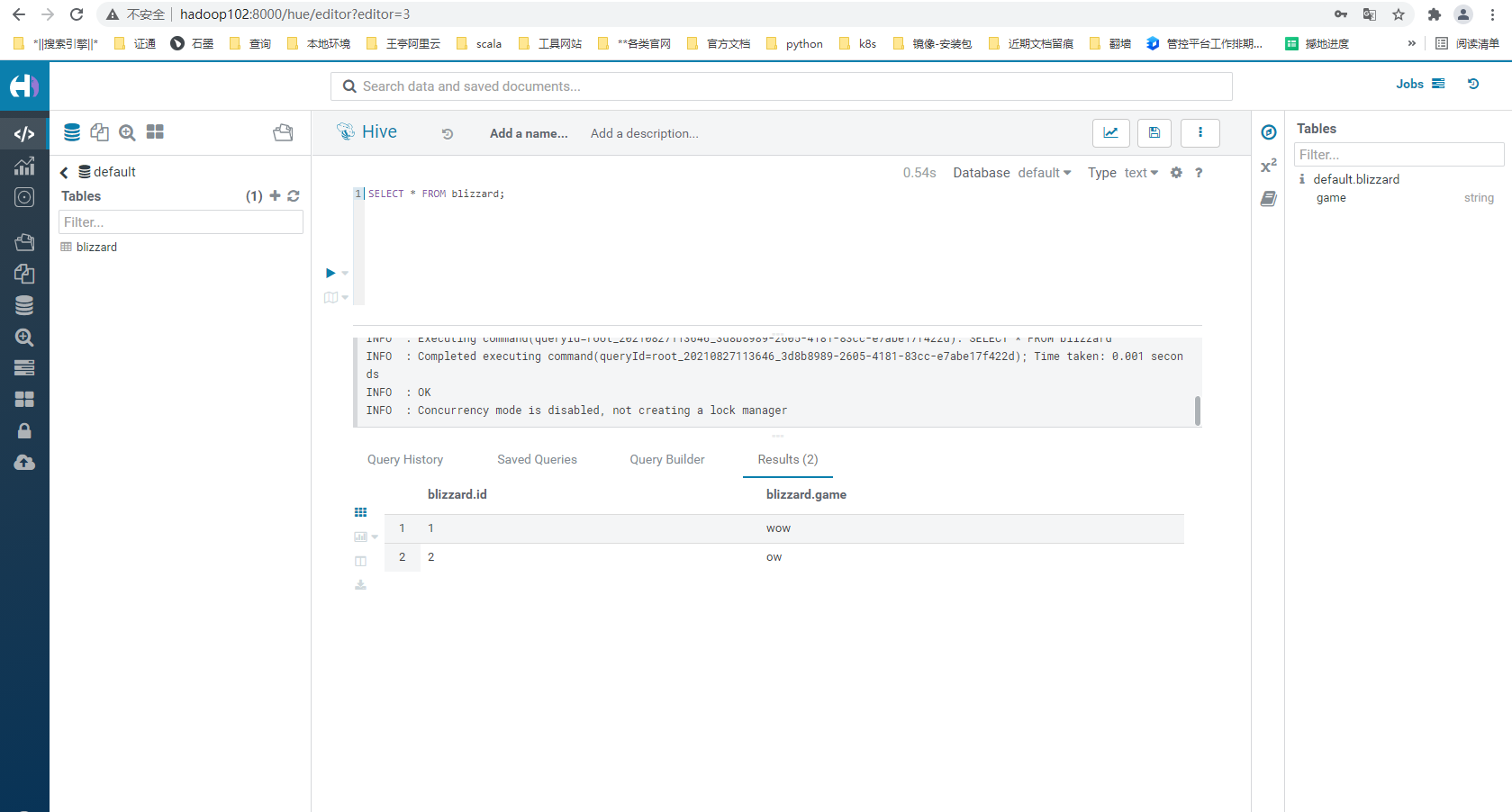Show results grid view
Screen dimensions: 1512x812
point(361,512)
